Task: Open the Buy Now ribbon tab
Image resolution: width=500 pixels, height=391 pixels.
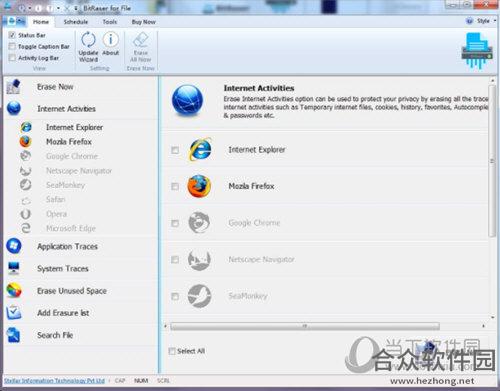Action: click(x=144, y=22)
